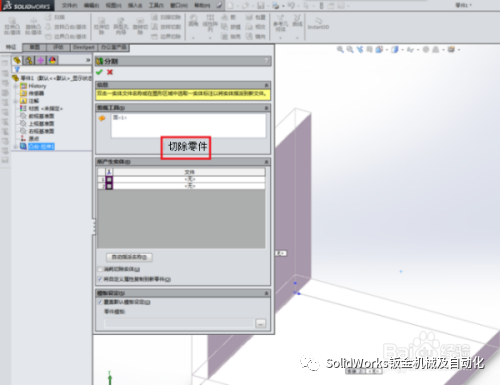Click Display Style icon

395,50
